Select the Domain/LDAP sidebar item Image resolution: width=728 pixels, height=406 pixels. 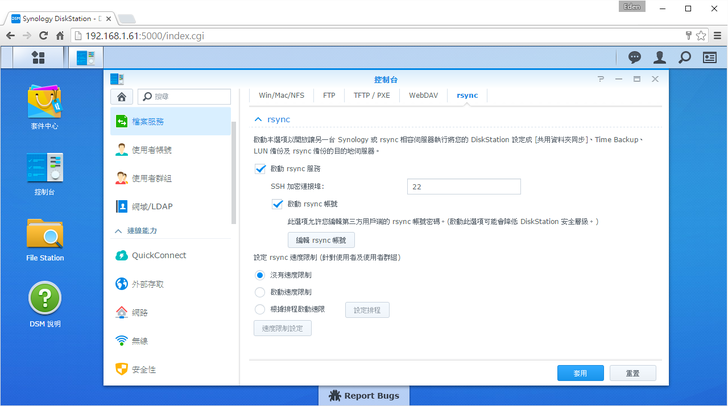click(x=170, y=206)
